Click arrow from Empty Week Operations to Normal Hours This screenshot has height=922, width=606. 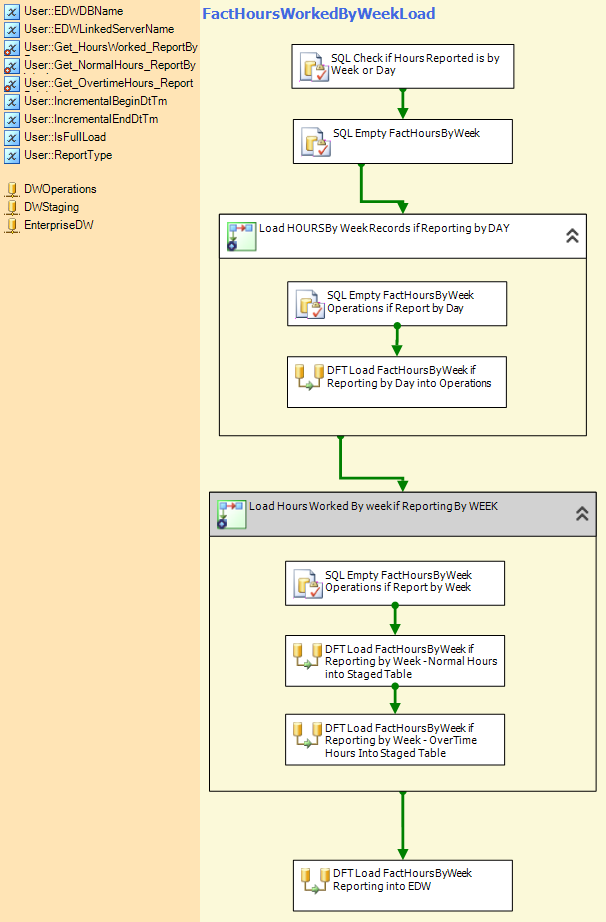[x=395, y=620]
